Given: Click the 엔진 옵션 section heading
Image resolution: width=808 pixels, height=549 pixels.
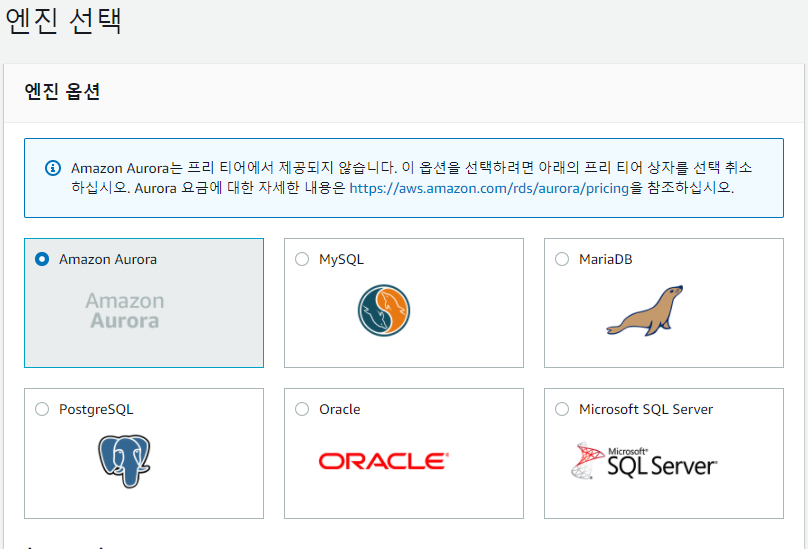Looking at the screenshot, I should pos(62,92).
